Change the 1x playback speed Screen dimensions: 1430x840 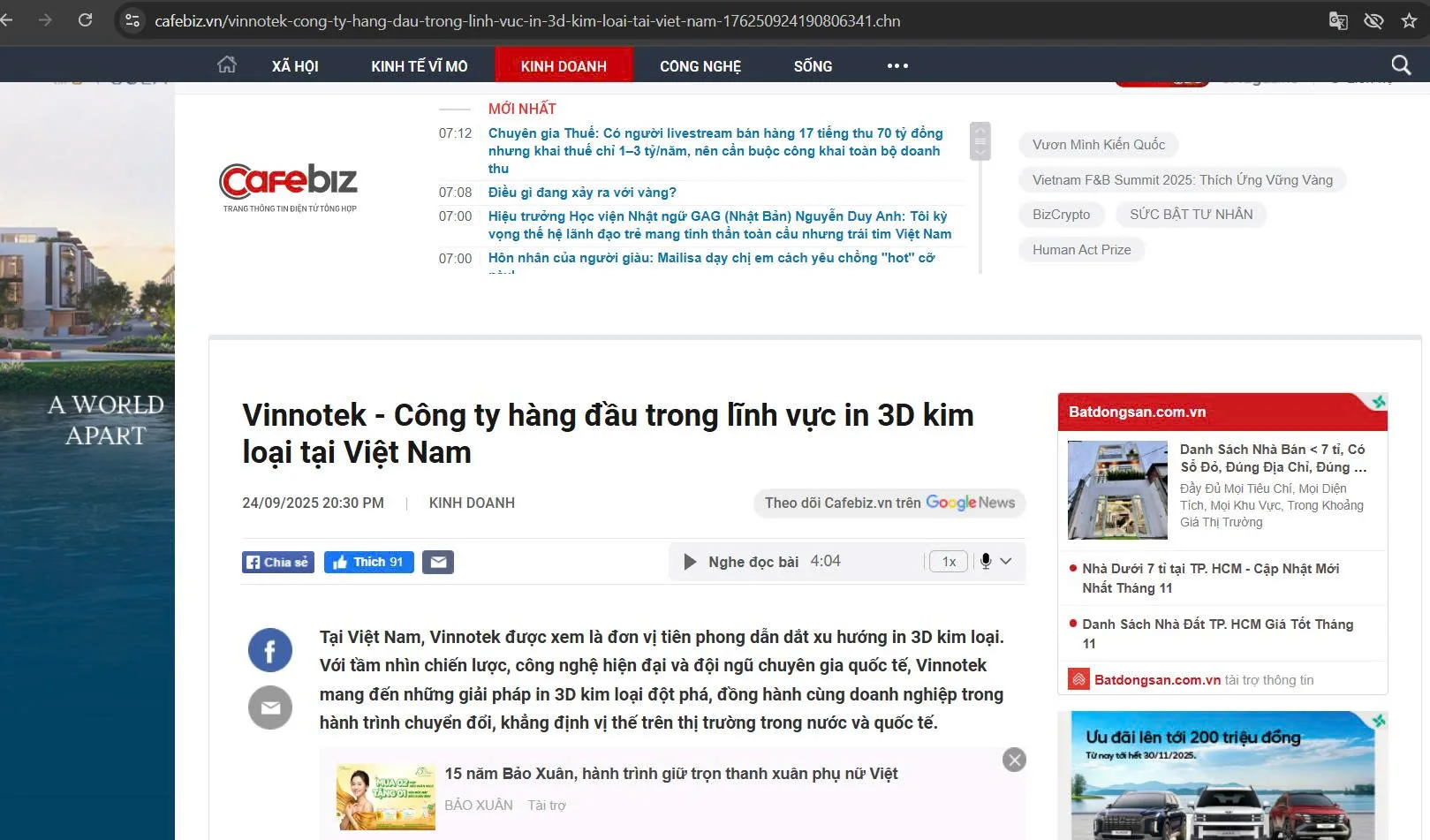[x=949, y=562]
